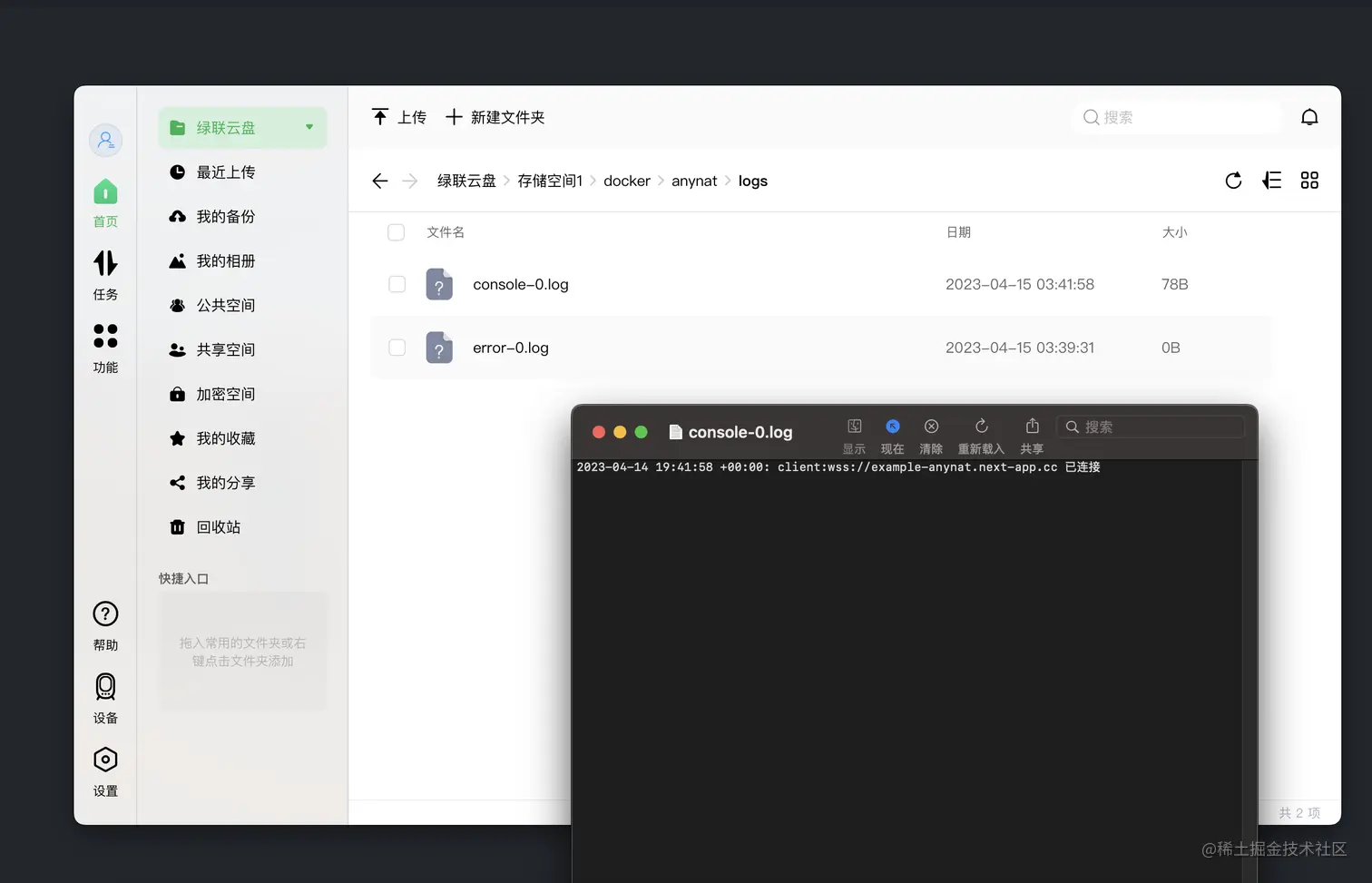
Task: Navigate forward with right arrow
Action: pyautogui.click(x=410, y=181)
